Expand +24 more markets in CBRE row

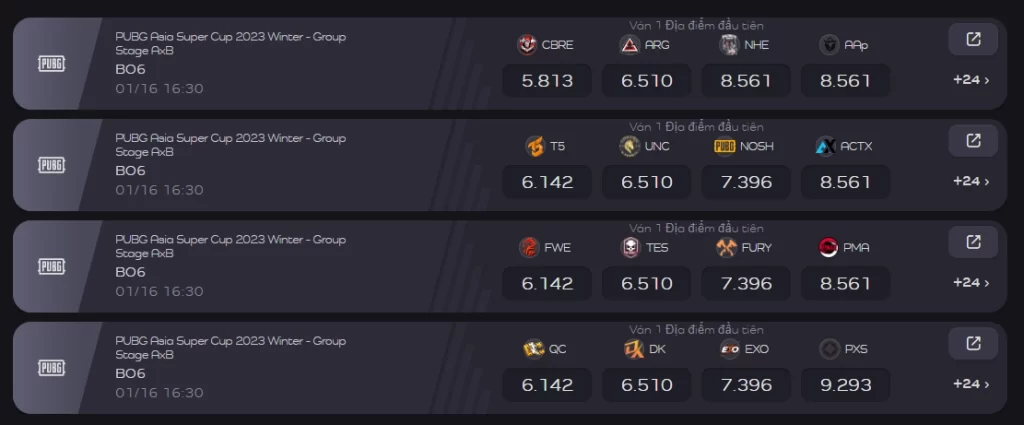tap(971, 80)
